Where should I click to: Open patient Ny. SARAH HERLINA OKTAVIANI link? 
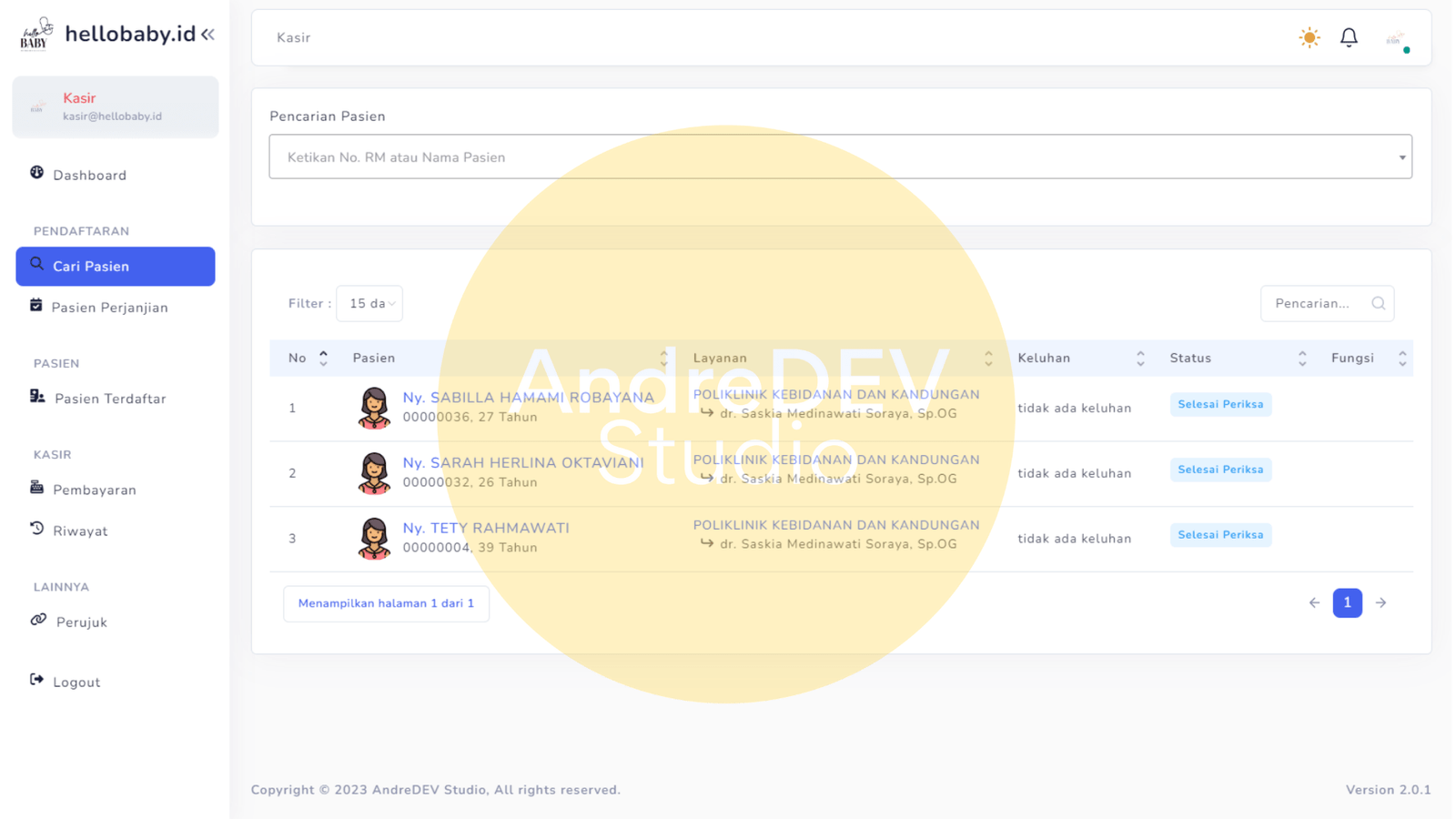(x=522, y=462)
